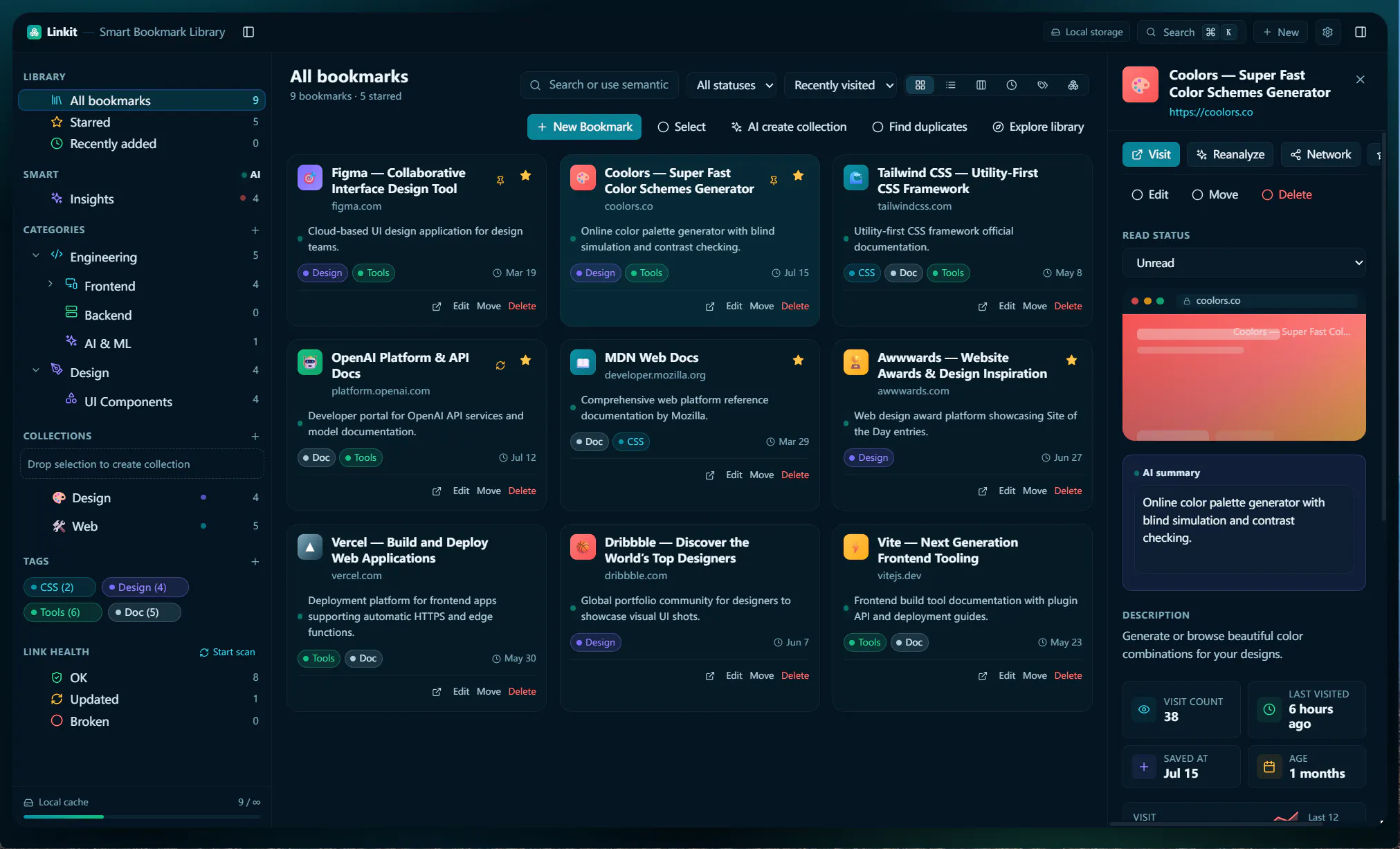Filter by Doc (5) tag chip
The image size is (1400, 849).
click(x=144, y=612)
